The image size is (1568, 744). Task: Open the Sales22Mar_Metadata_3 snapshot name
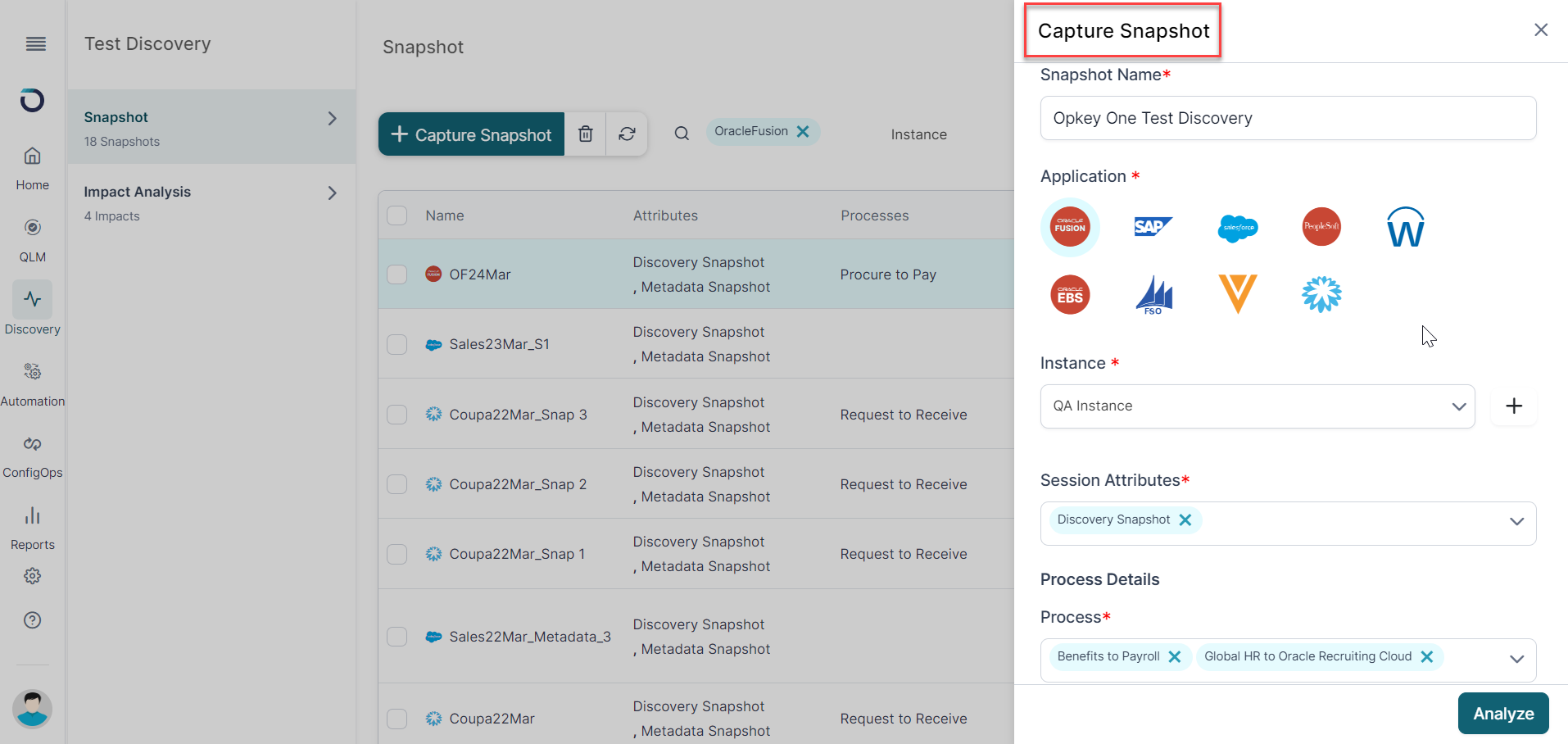[x=530, y=637]
